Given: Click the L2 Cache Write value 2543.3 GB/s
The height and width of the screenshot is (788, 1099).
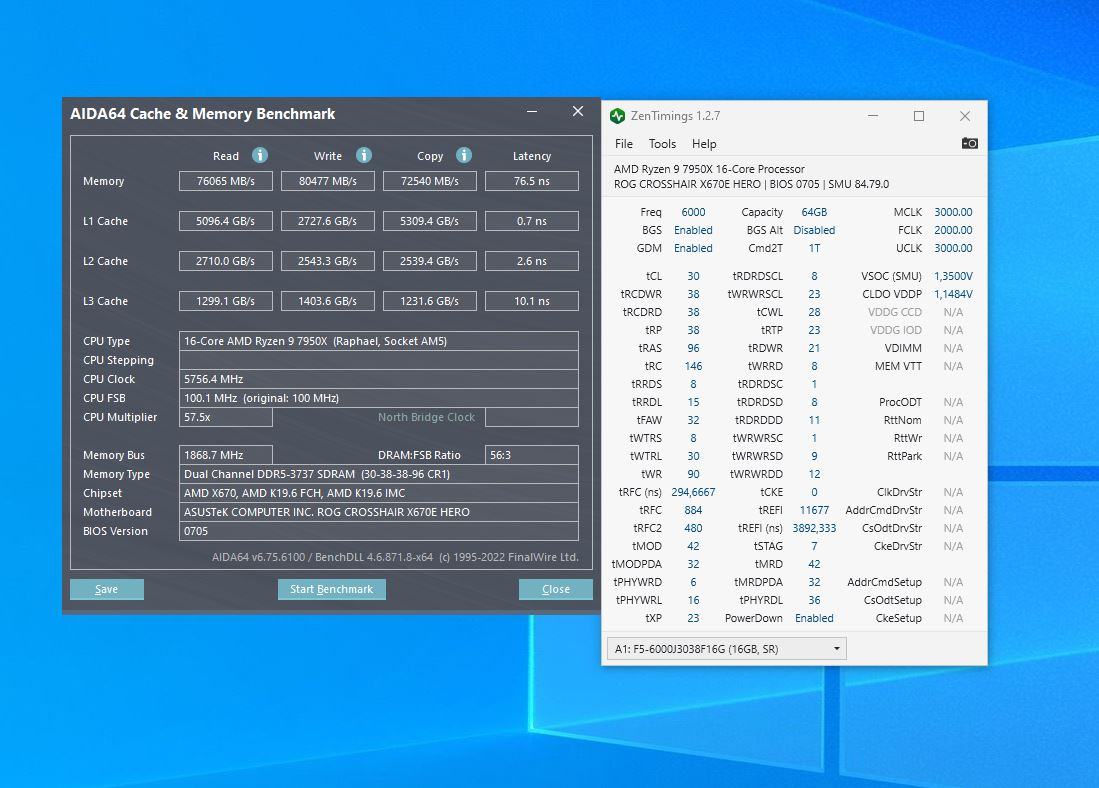Looking at the screenshot, I should tap(327, 261).
